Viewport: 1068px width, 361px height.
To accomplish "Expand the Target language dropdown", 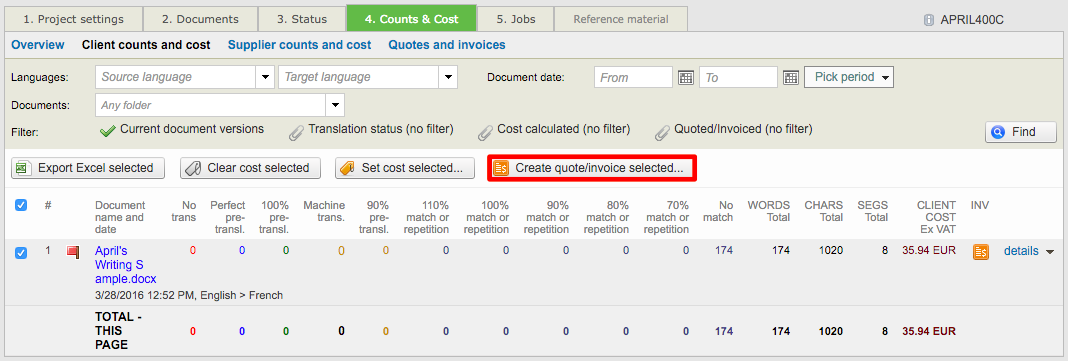I will 448,77.
